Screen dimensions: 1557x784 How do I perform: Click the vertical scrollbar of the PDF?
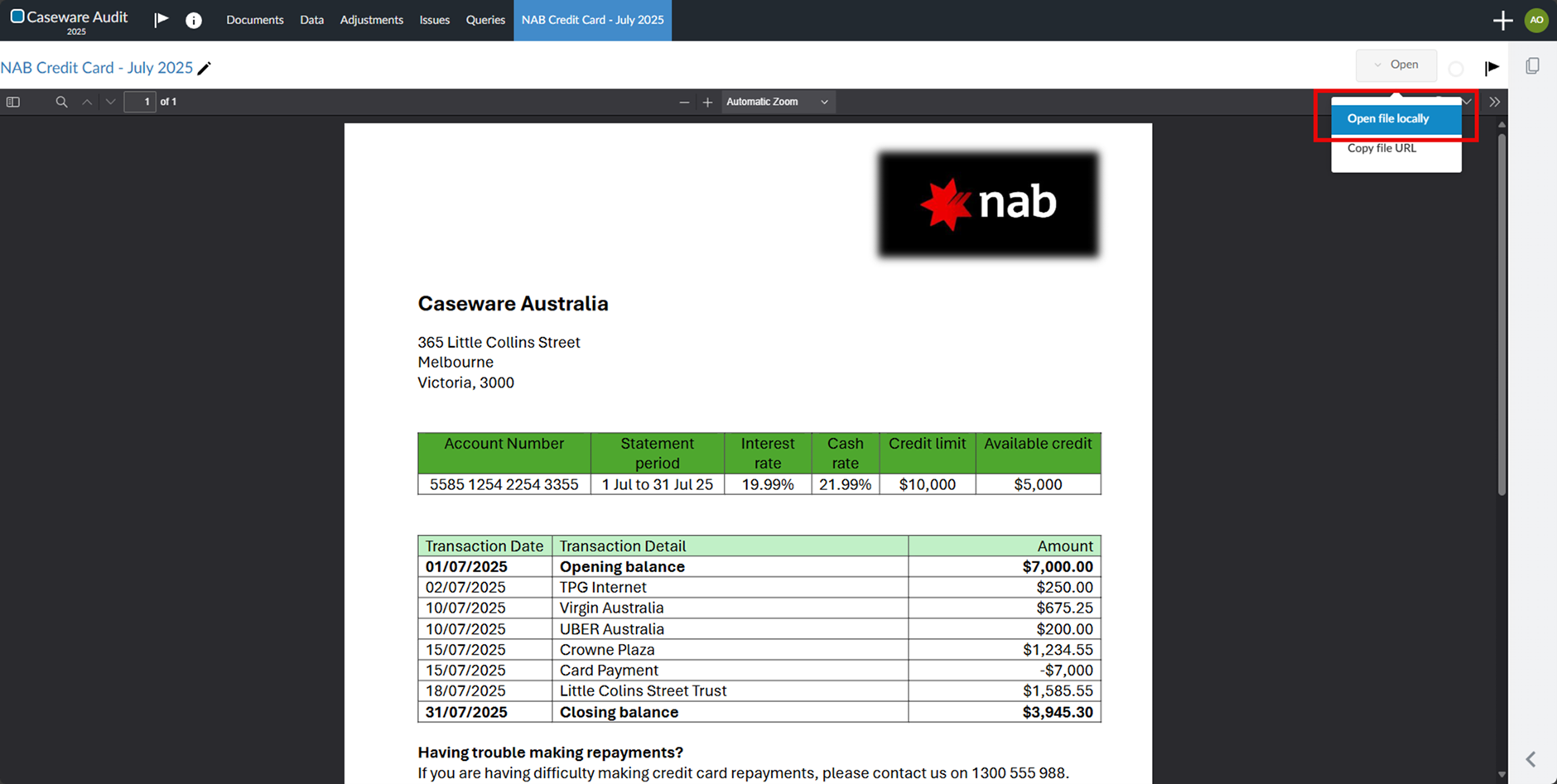(1502, 314)
